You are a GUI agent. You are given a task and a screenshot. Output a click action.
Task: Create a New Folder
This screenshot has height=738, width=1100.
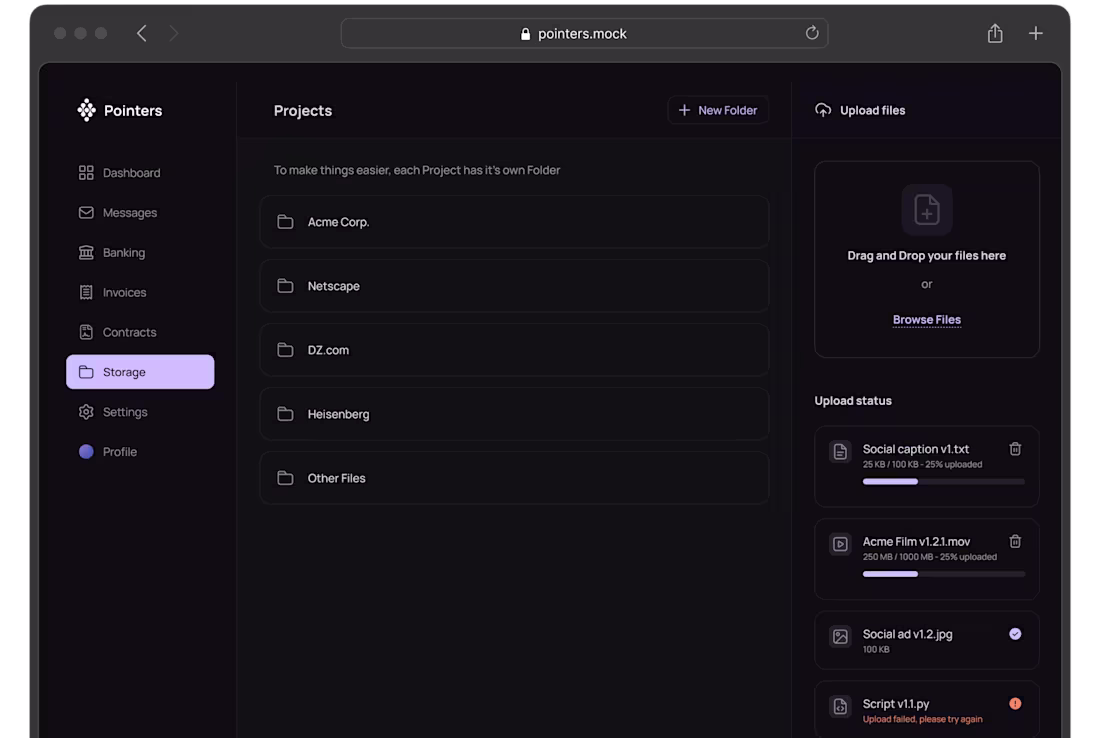pos(718,110)
